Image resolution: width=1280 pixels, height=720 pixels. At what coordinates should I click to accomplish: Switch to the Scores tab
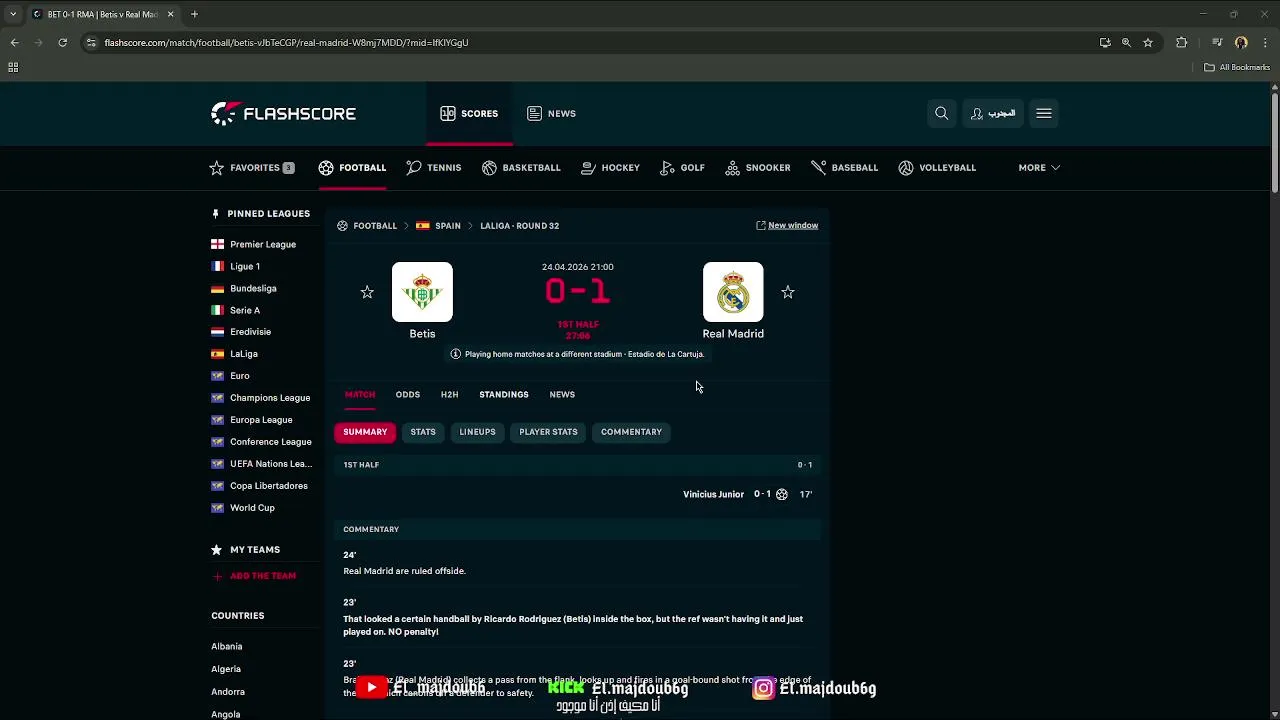469,113
